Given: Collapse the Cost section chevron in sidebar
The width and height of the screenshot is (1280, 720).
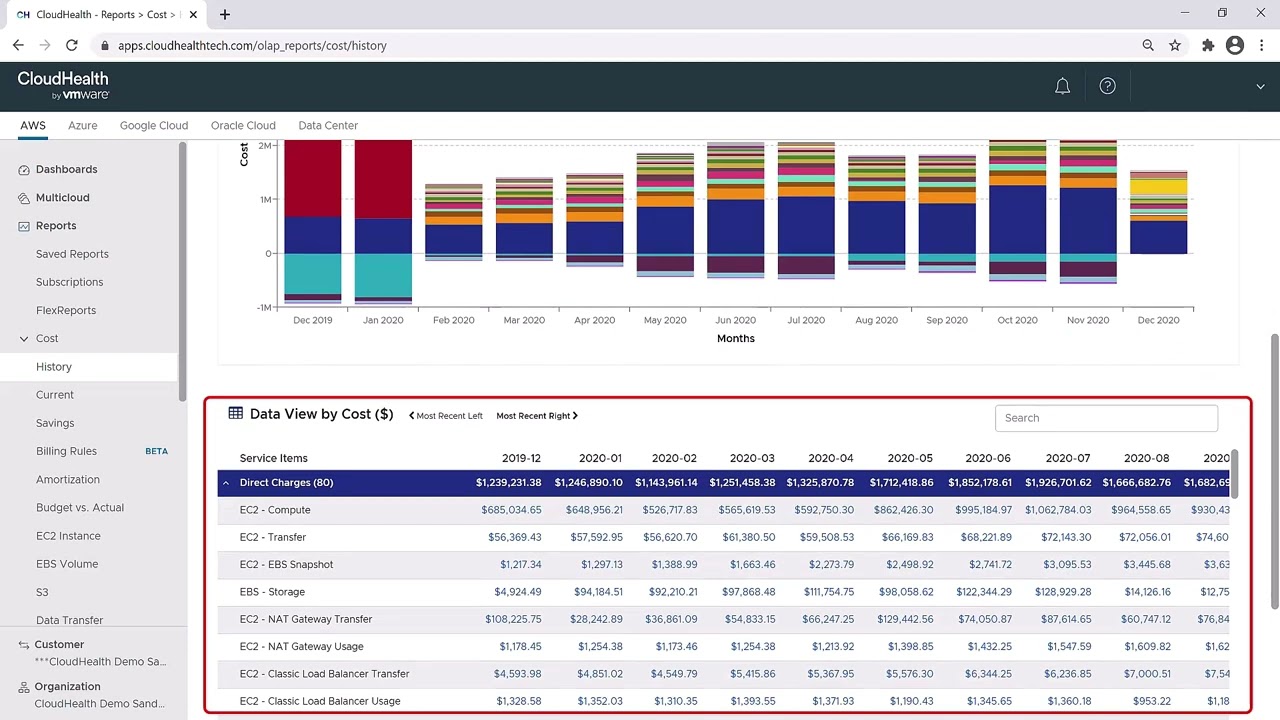Looking at the screenshot, I should (24, 339).
